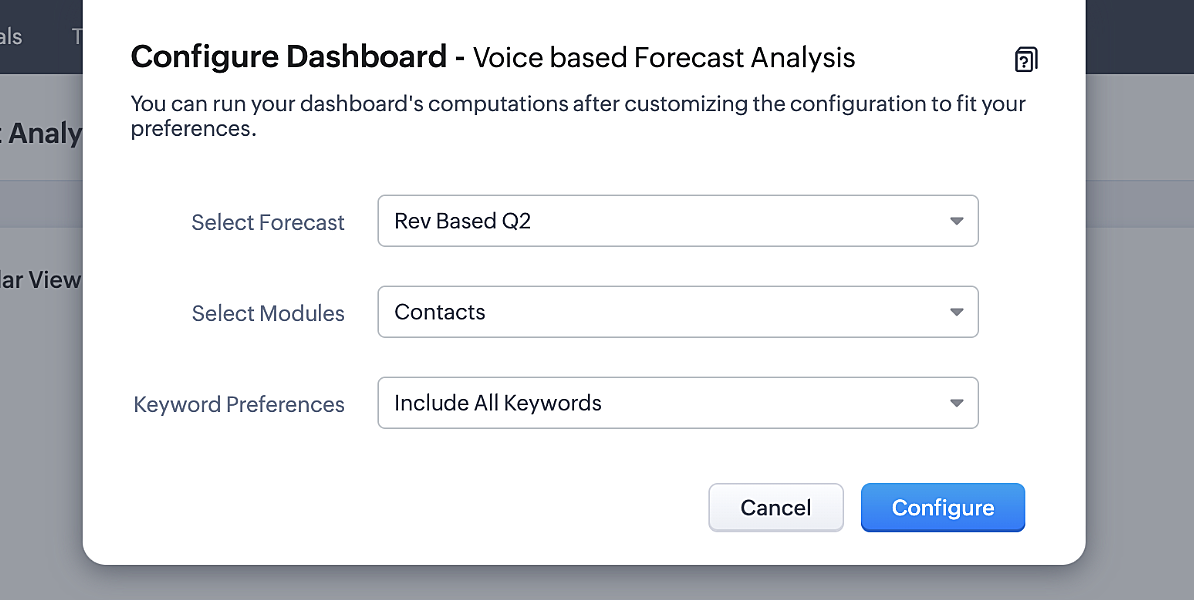Click the arrow beside Rev Based Q2

click(x=956, y=221)
